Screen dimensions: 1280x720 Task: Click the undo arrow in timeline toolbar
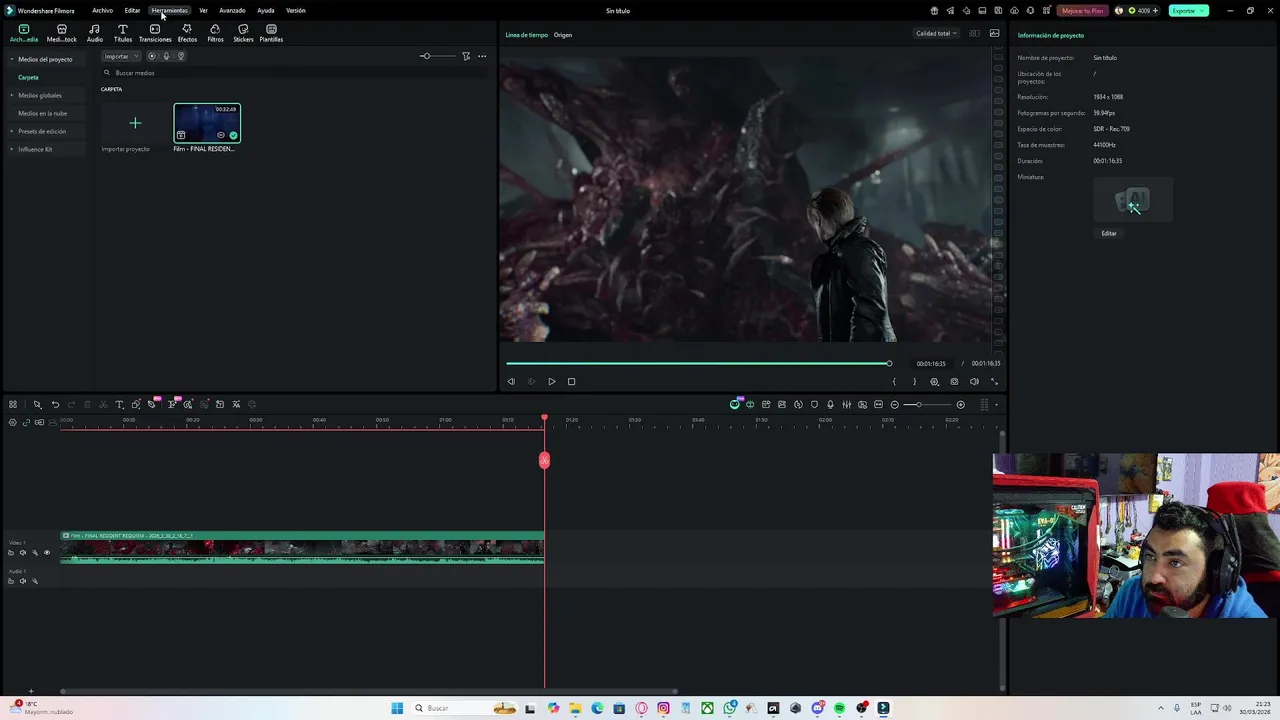(55, 404)
